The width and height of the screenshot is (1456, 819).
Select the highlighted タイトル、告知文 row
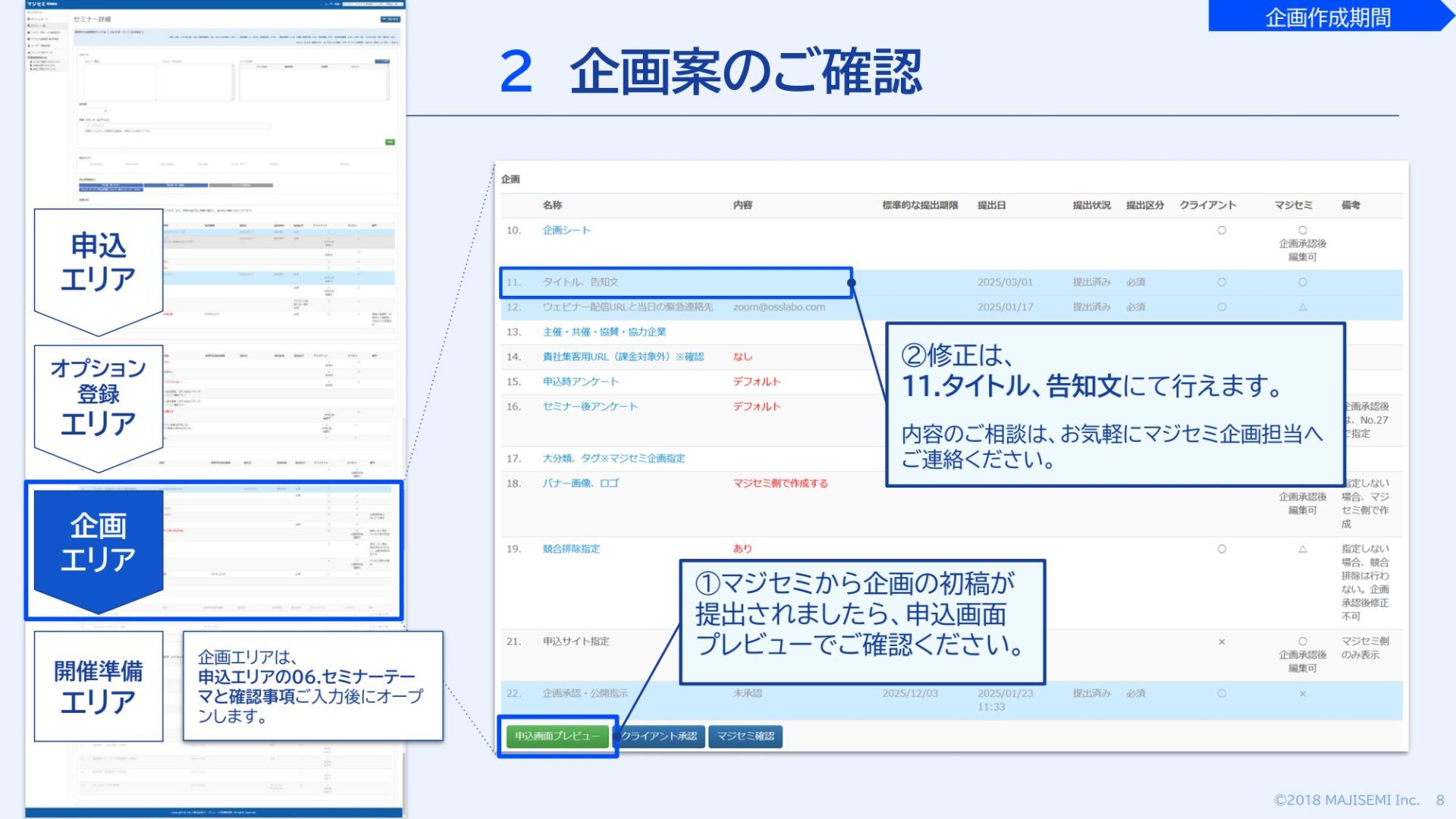pyautogui.click(x=580, y=282)
